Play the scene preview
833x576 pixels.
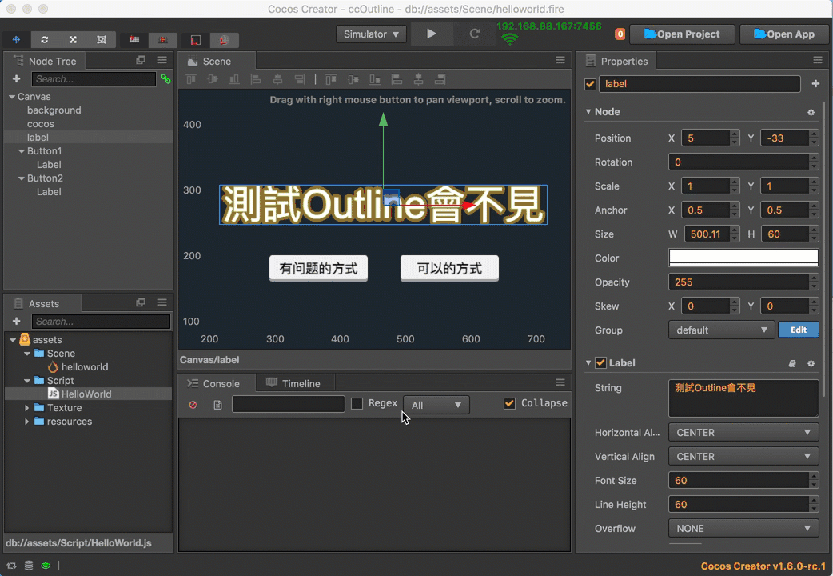pyautogui.click(x=431, y=34)
